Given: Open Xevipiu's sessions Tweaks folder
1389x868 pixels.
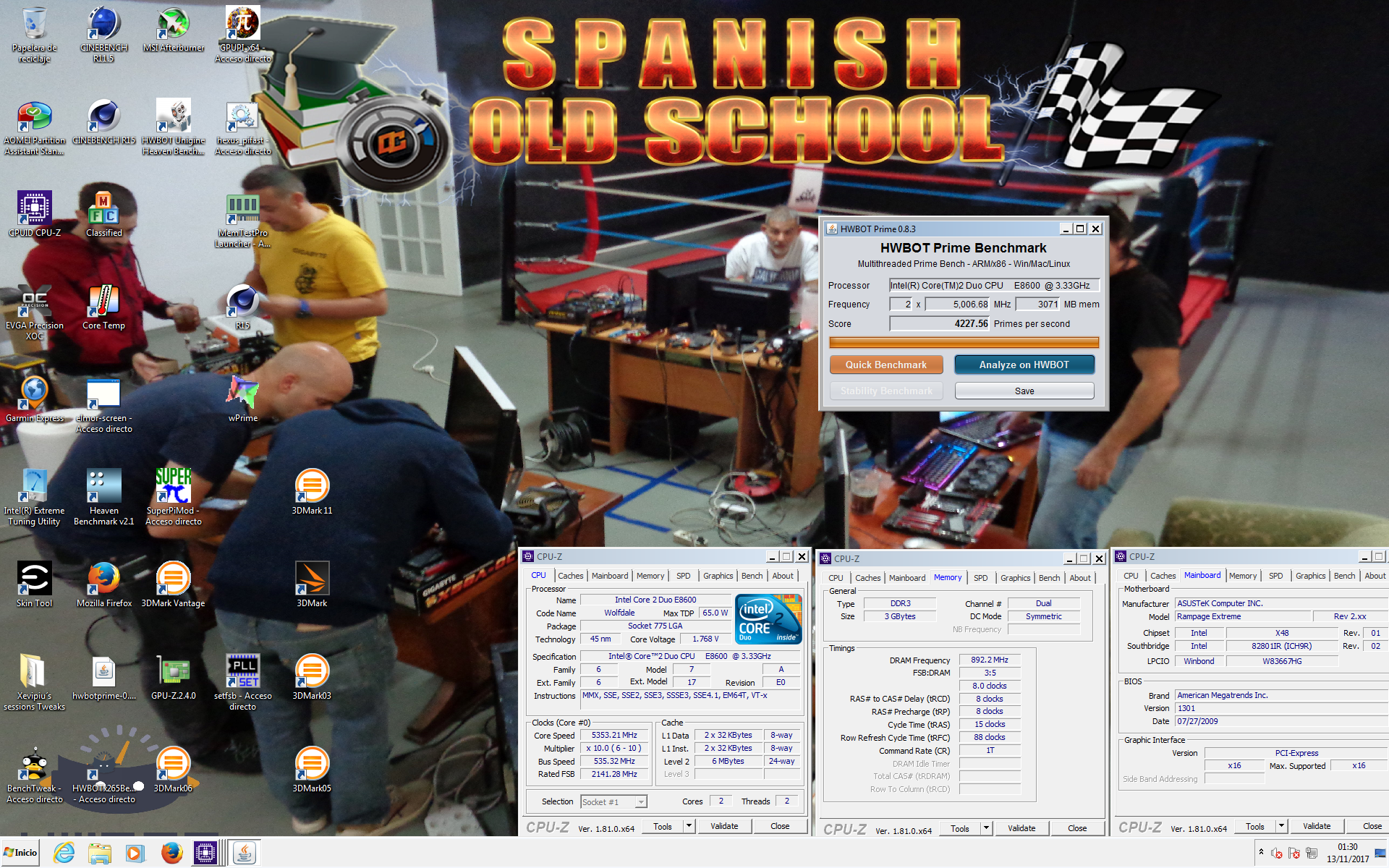Looking at the screenshot, I should [34, 682].
